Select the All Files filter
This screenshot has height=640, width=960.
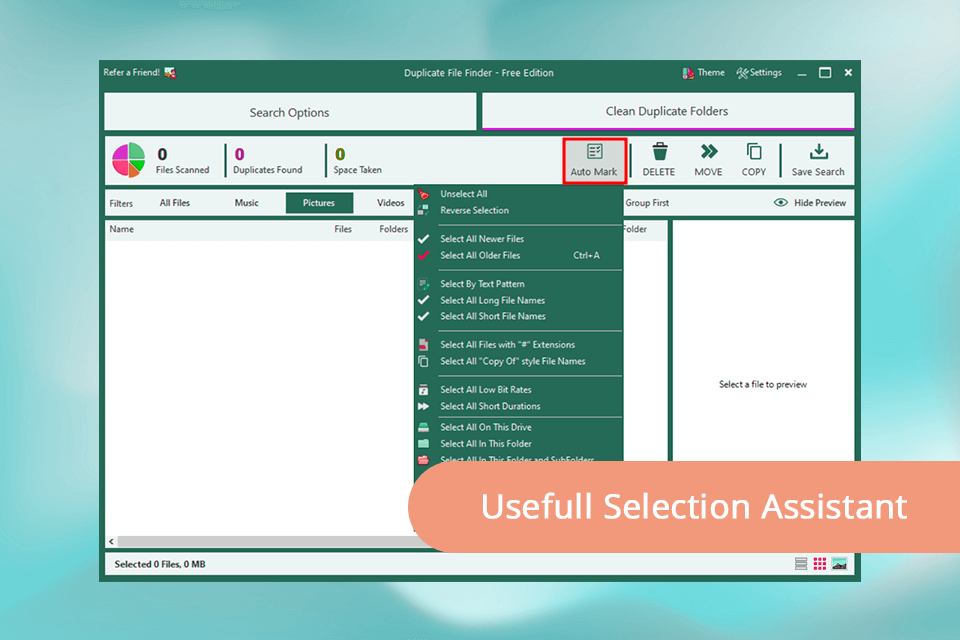[x=174, y=203]
